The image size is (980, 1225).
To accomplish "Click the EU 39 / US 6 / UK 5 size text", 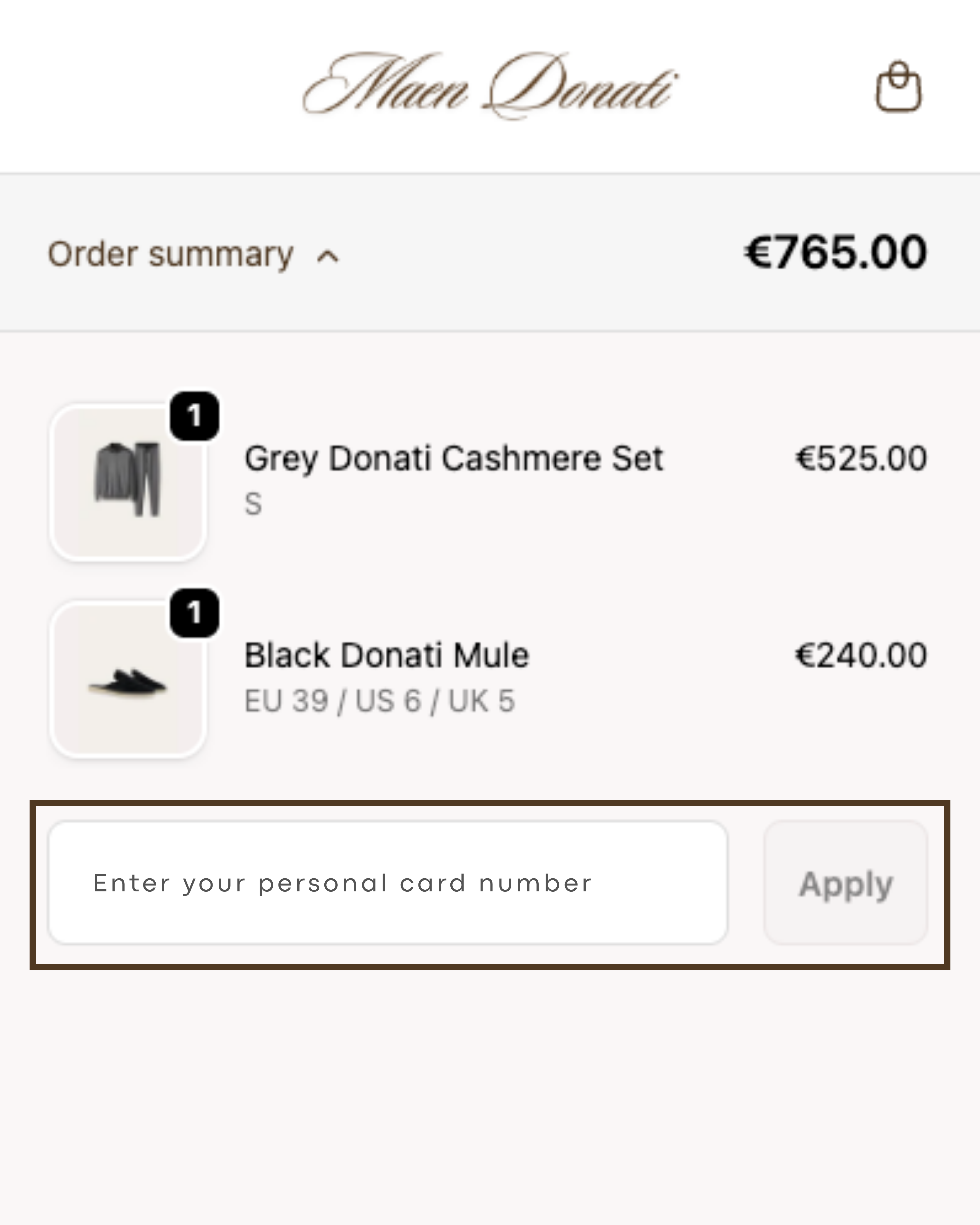I will tap(380, 701).
